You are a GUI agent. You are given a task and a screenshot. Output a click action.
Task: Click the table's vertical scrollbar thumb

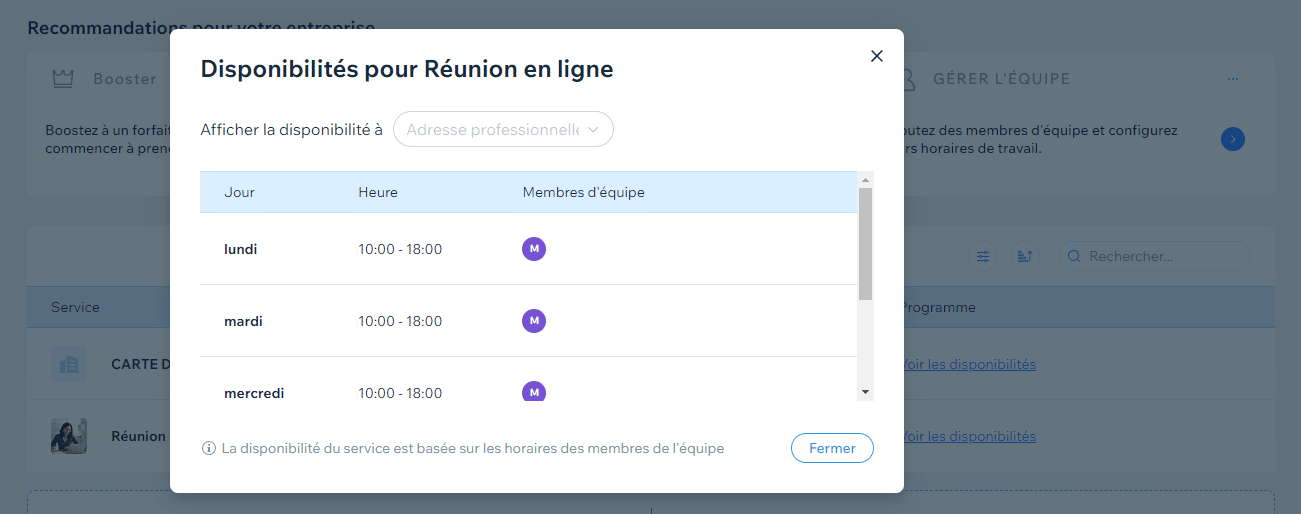[866, 243]
